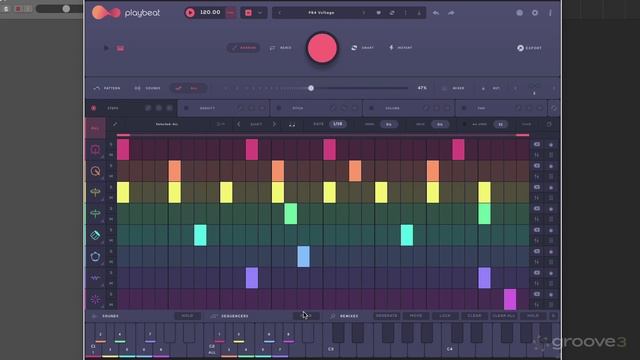This screenshot has width=640, height=360.
Task: Open the Mixer panel
Action: tap(453, 88)
